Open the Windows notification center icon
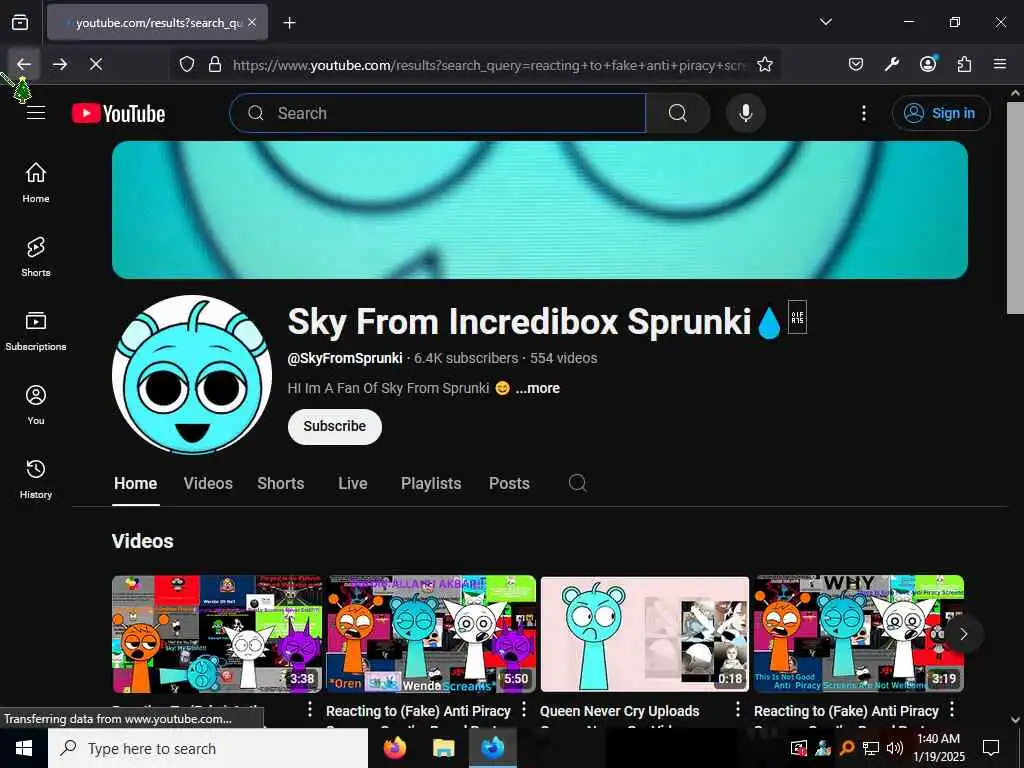 (991, 748)
